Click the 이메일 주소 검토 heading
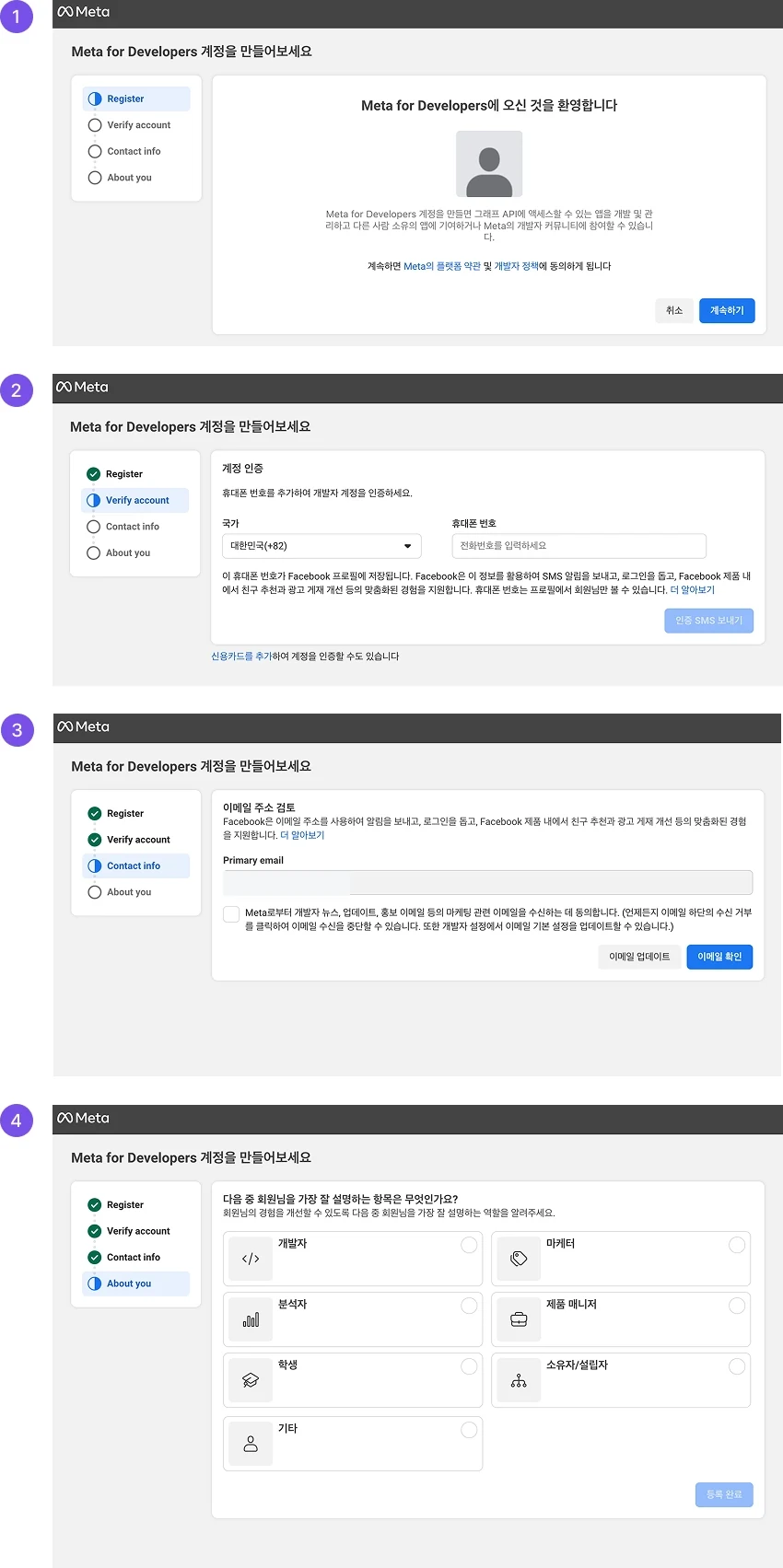Image resolution: width=783 pixels, height=1568 pixels. pyautogui.click(x=259, y=807)
